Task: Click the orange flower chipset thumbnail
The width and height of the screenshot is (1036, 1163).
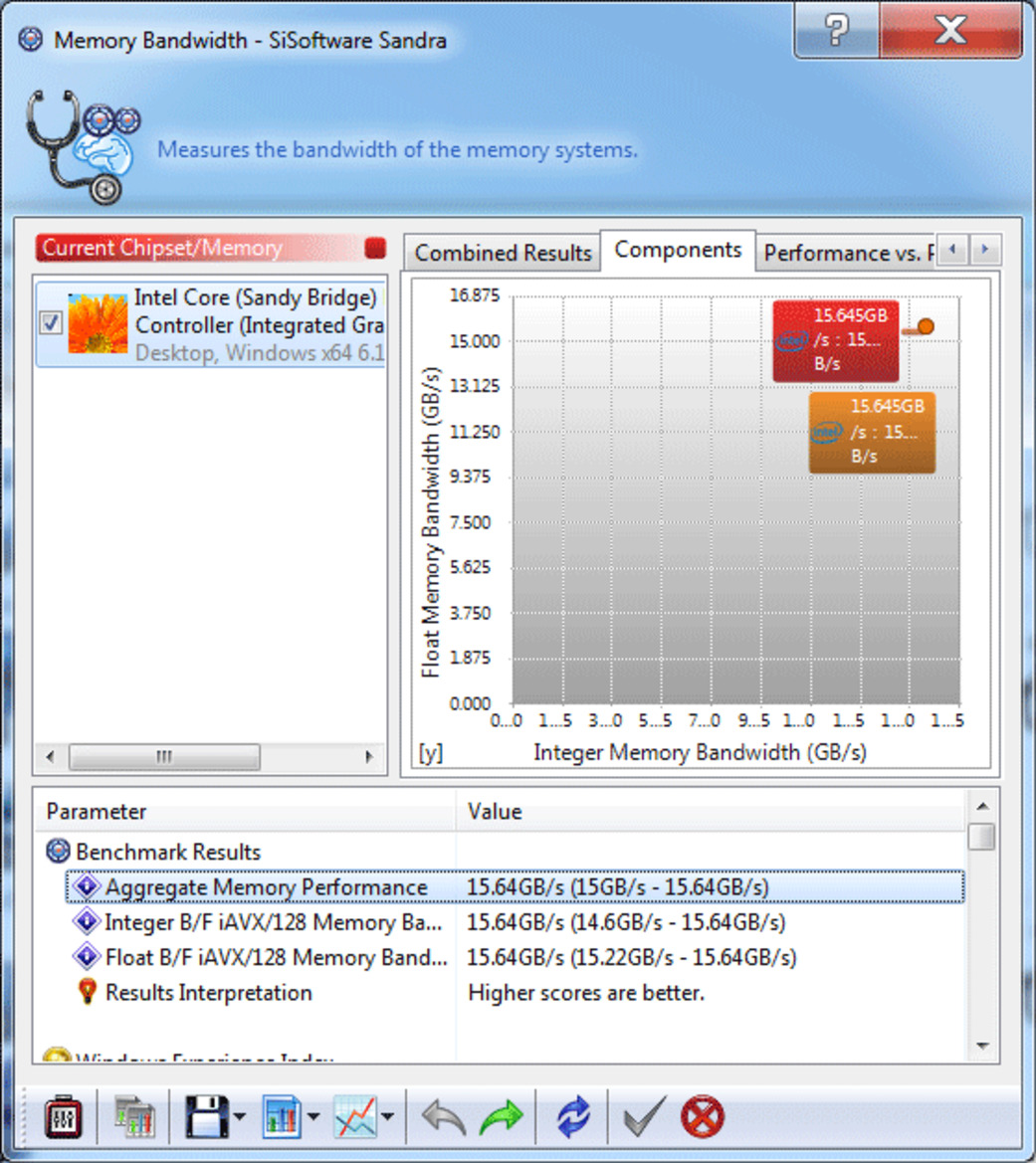Action: click(98, 322)
